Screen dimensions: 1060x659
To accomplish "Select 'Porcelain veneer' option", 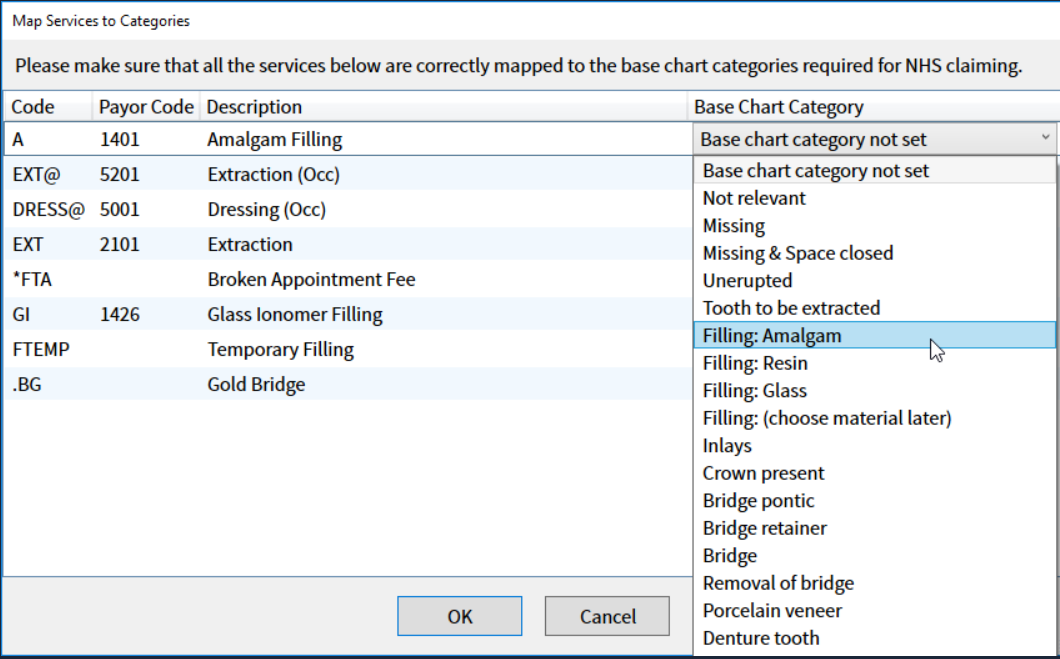I will click(x=772, y=611).
